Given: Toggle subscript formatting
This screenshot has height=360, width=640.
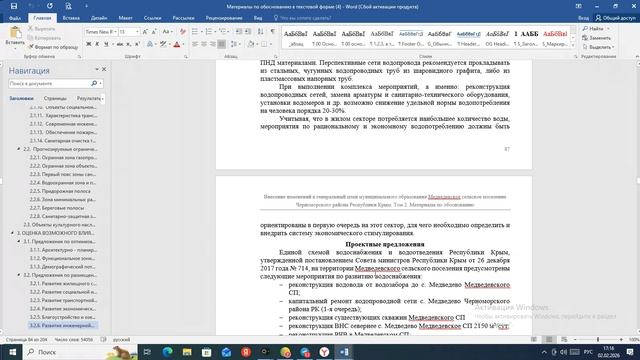Looking at the screenshot, I should coord(129,44).
